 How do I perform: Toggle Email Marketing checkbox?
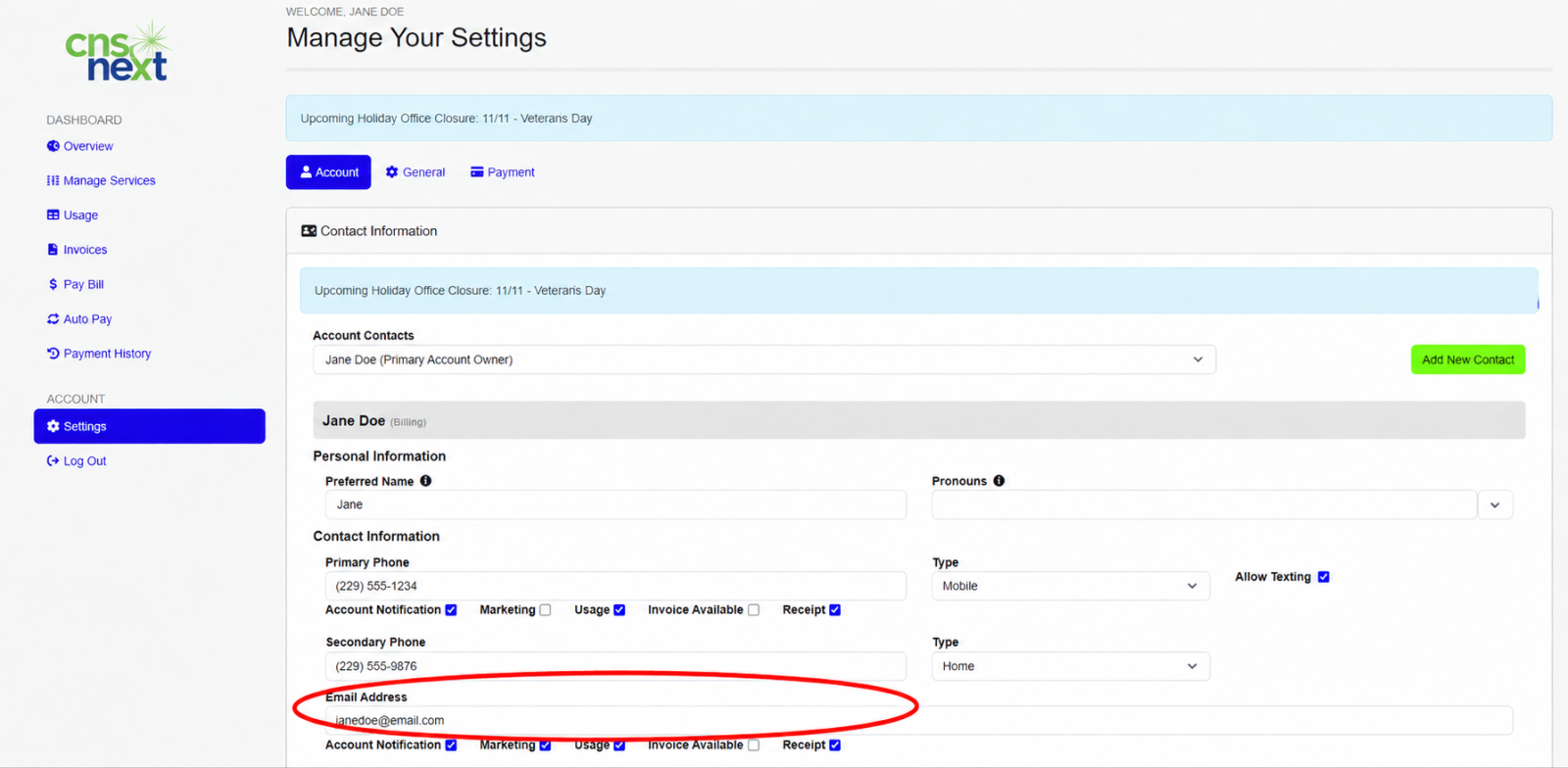[545, 744]
